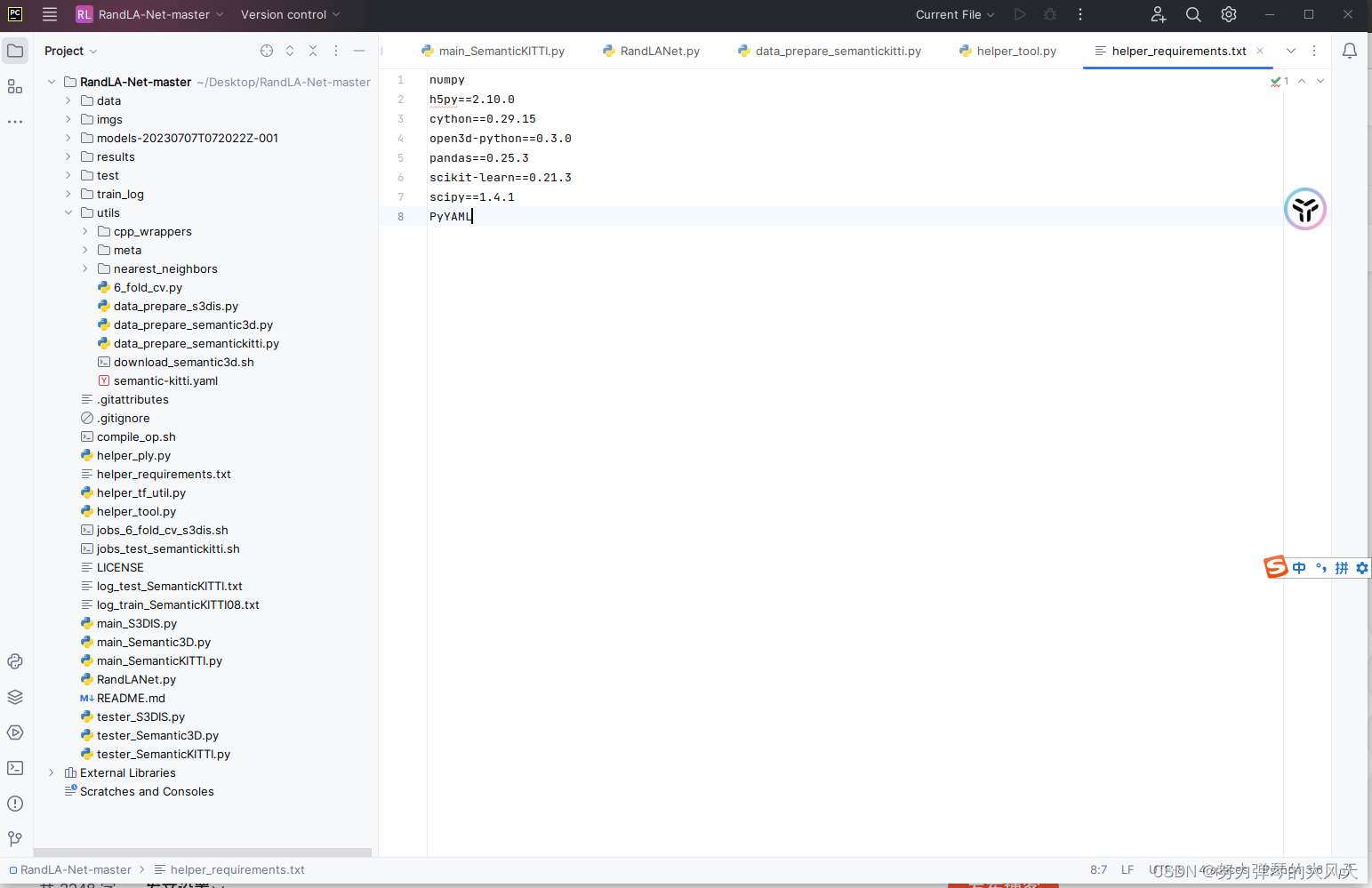Switch to the helper_tool.py tab
This screenshot has width=1372, height=888.
pos(1016,51)
